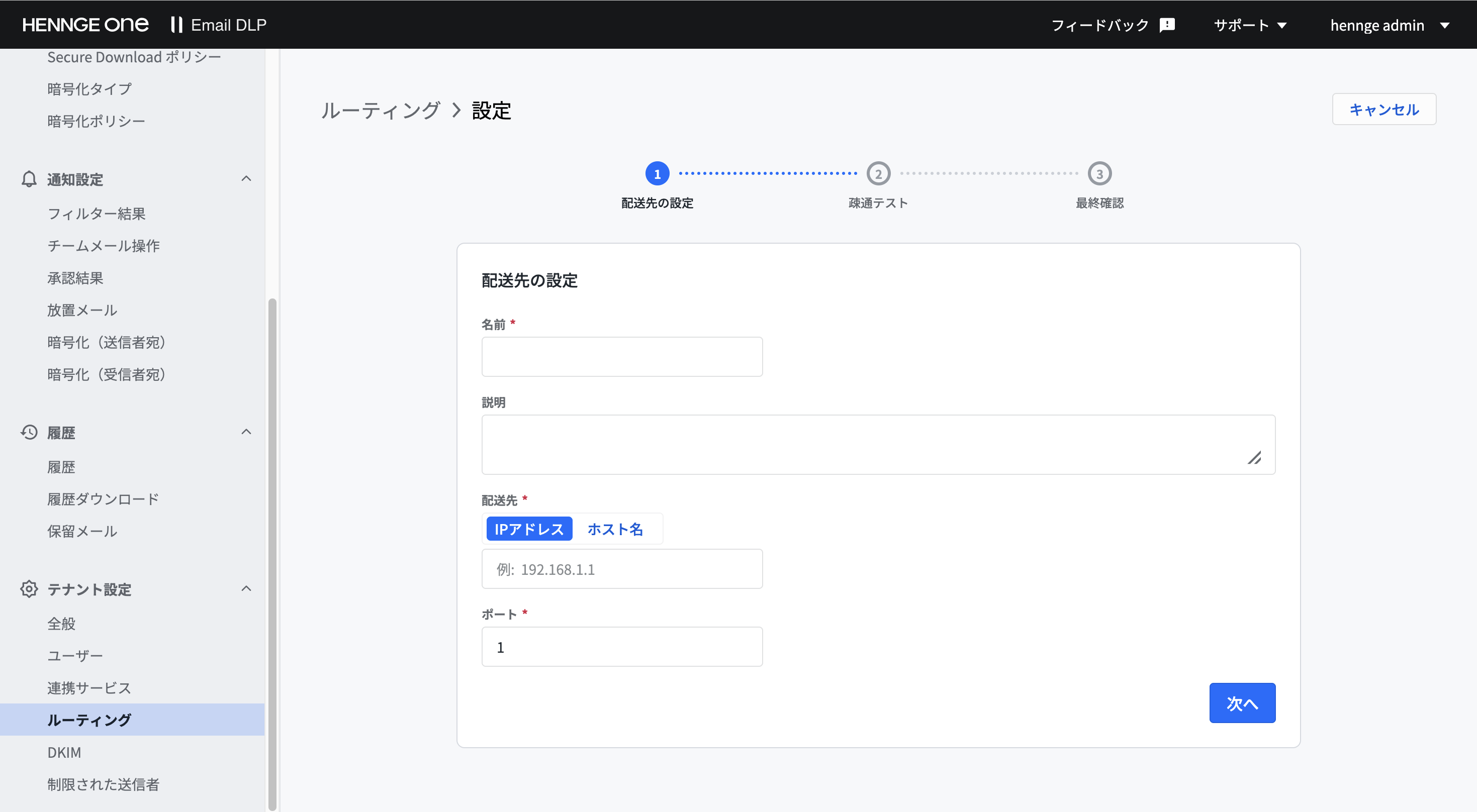
Task: Switch destination type to ホスト名
Action: pyautogui.click(x=615, y=529)
